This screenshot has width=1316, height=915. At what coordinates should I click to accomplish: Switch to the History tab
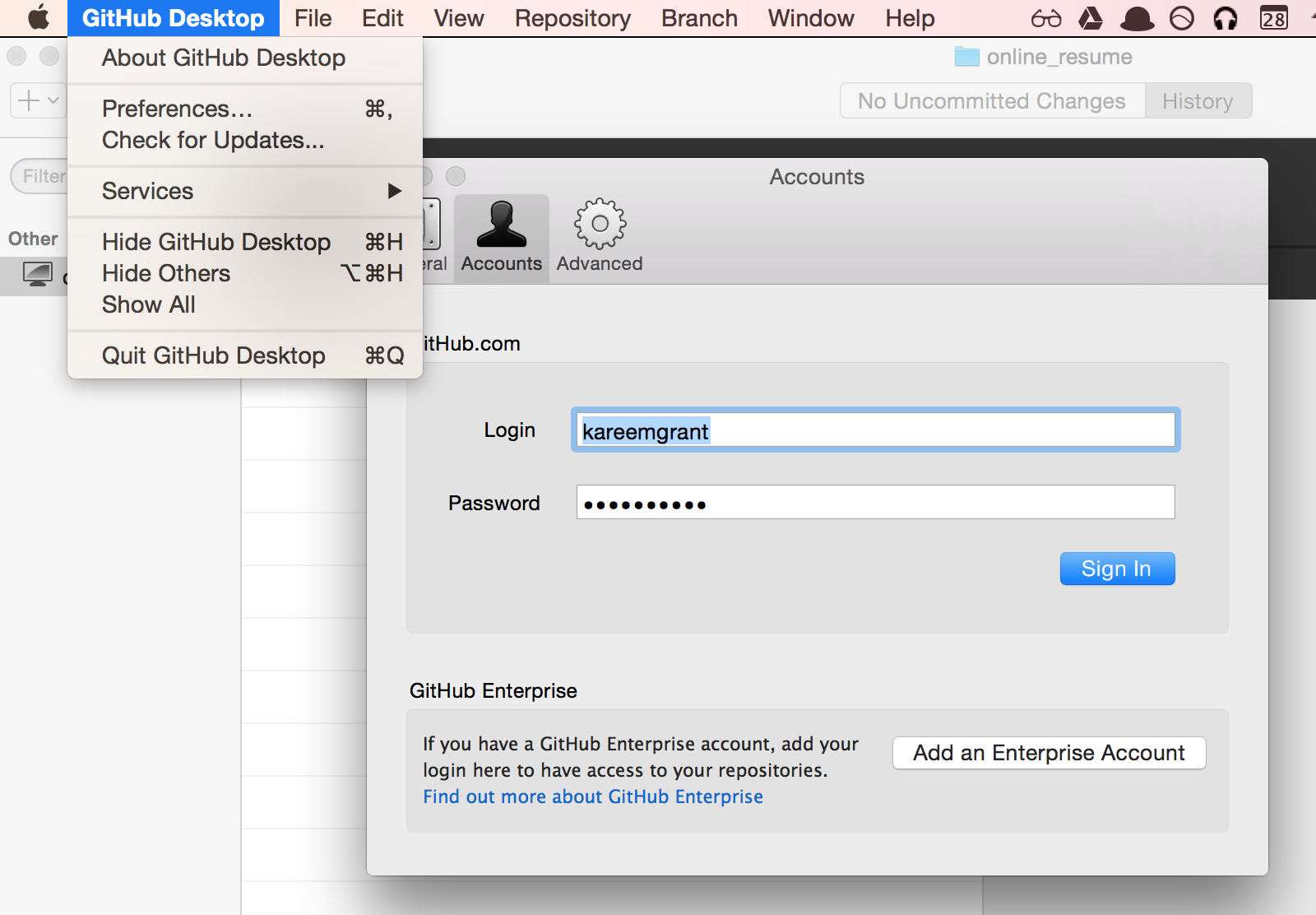pos(1198,100)
